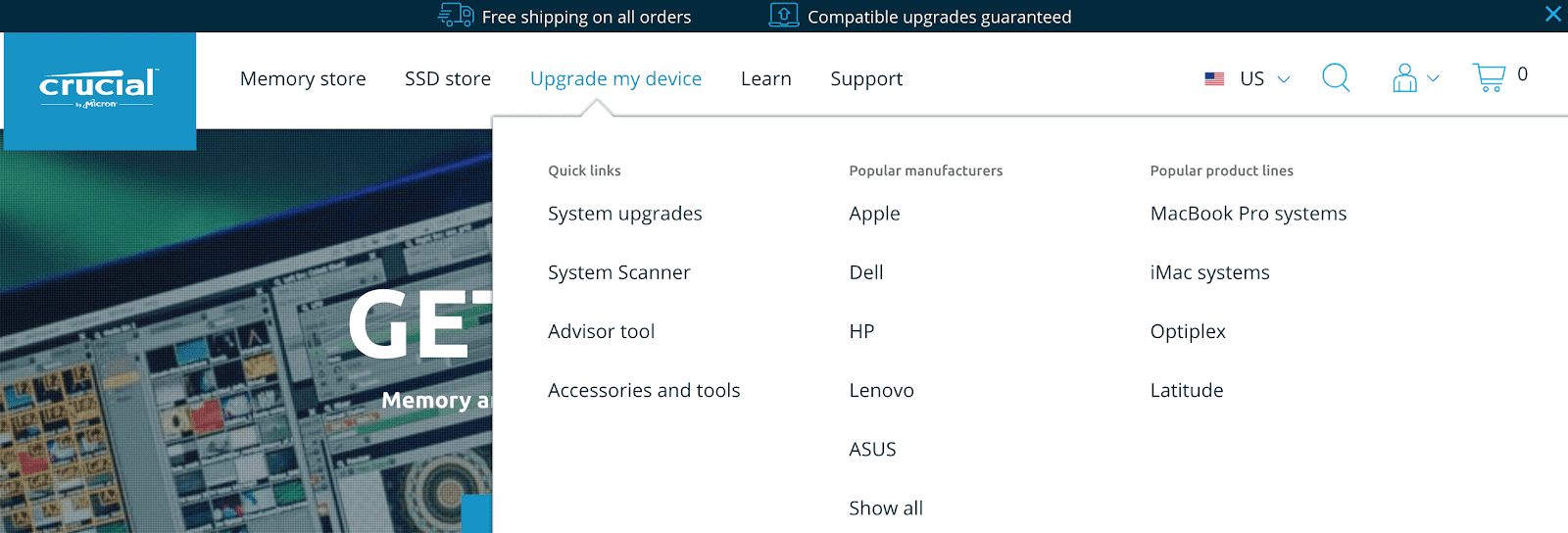The width and height of the screenshot is (1568, 533).
Task: Open the shopping cart icon
Action: point(1489,77)
